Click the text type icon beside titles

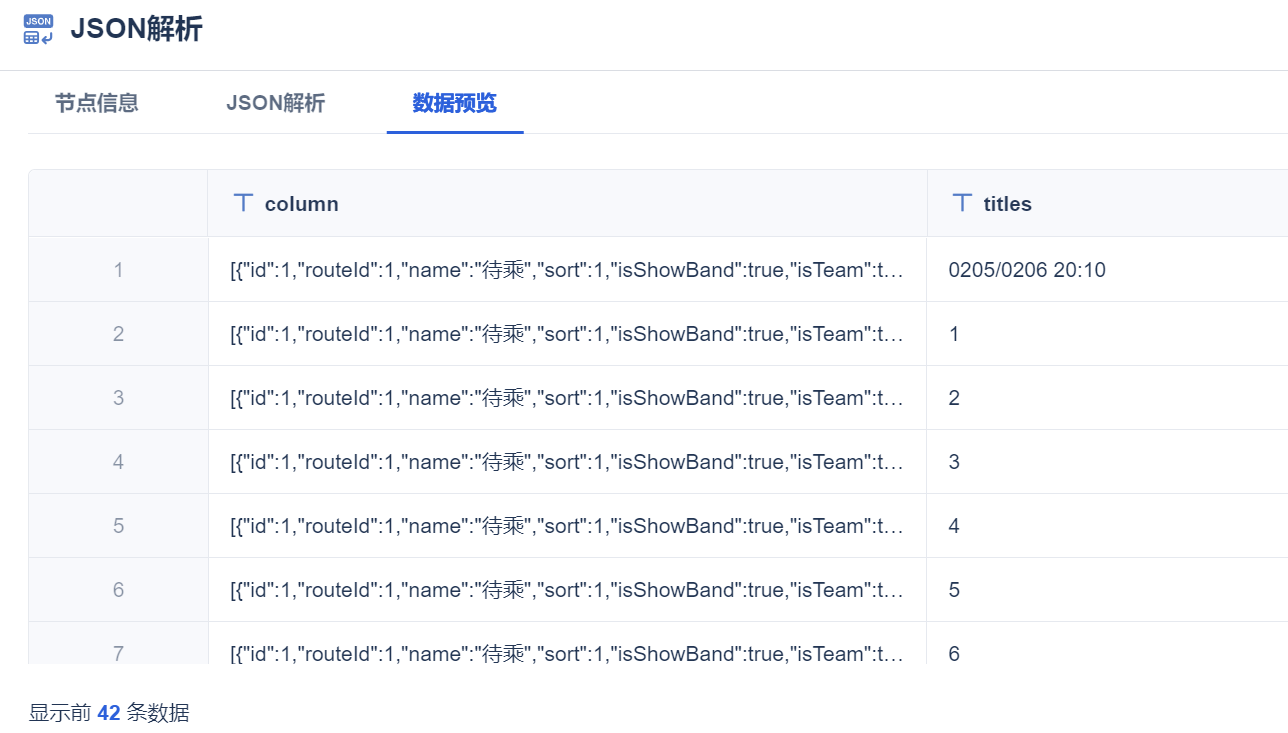[962, 203]
